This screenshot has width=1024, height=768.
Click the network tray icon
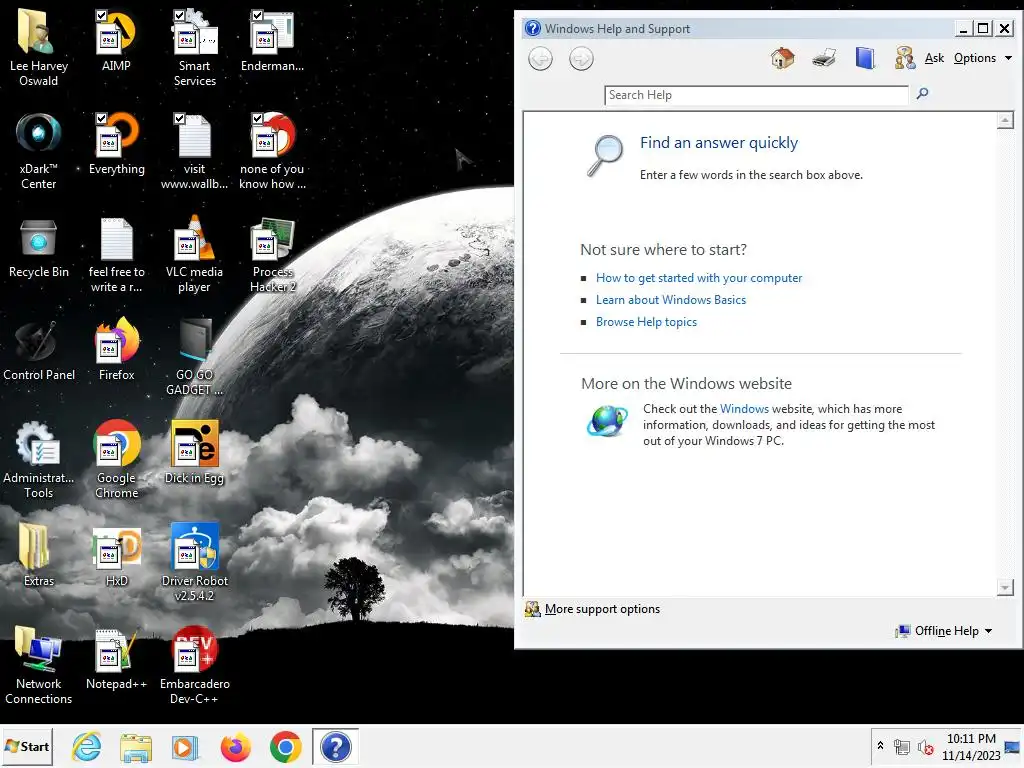(902, 746)
